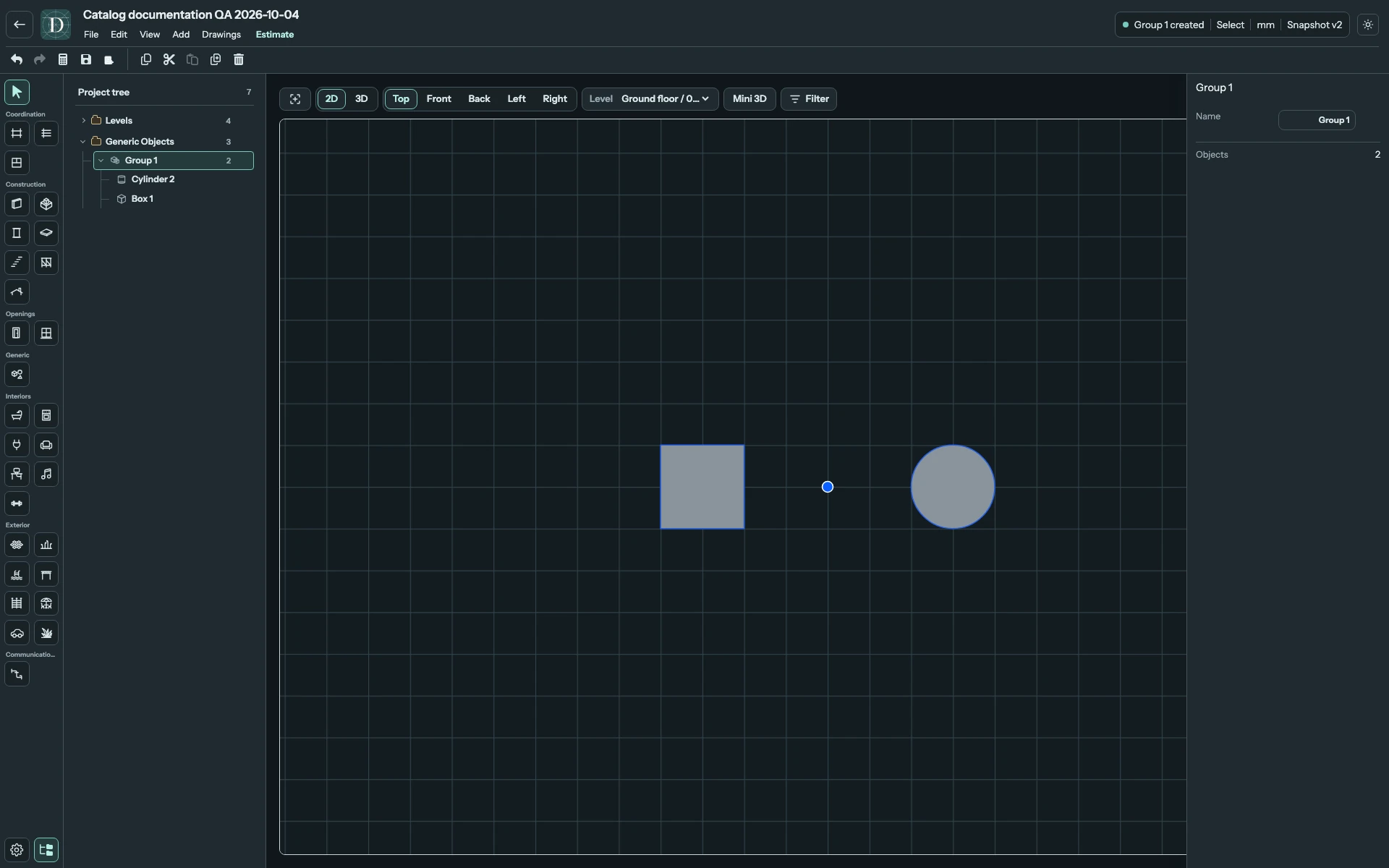Choose the ladder rack exterior tool
This screenshot has height=868, width=1389.
[17, 603]
